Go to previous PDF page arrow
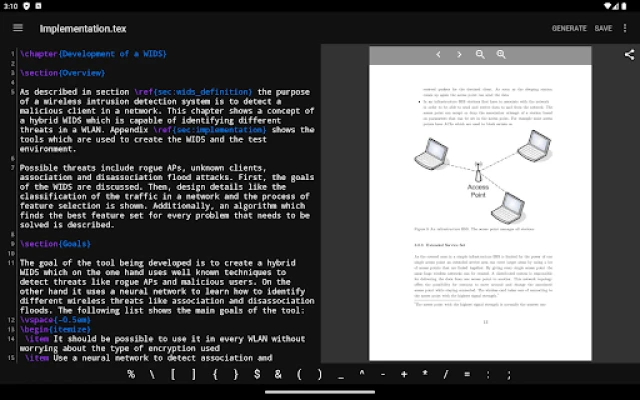640x400 pixels. point(438,54)
